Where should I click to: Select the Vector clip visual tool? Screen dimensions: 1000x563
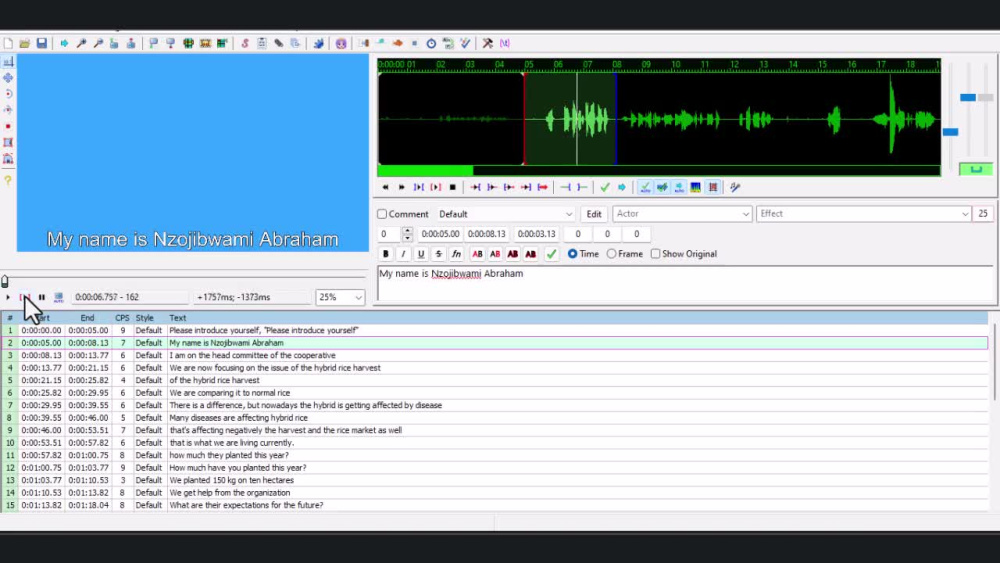8,158
